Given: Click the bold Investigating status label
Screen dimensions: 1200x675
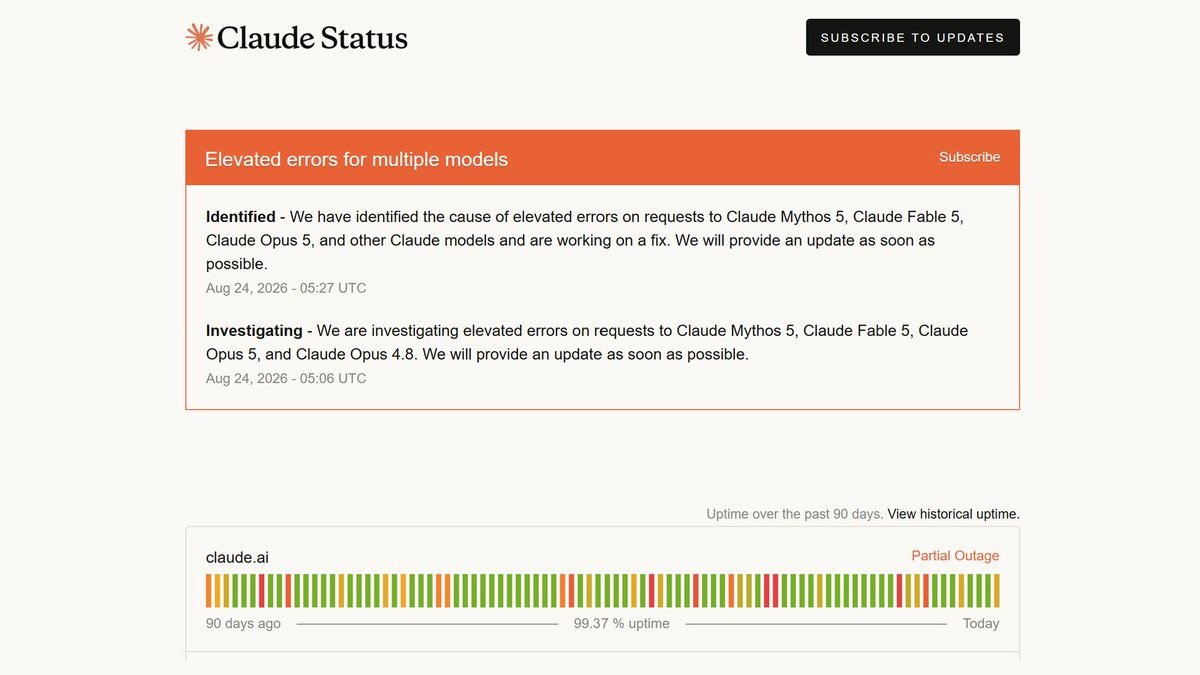Looking at the screenshot, I should point(254,330).
